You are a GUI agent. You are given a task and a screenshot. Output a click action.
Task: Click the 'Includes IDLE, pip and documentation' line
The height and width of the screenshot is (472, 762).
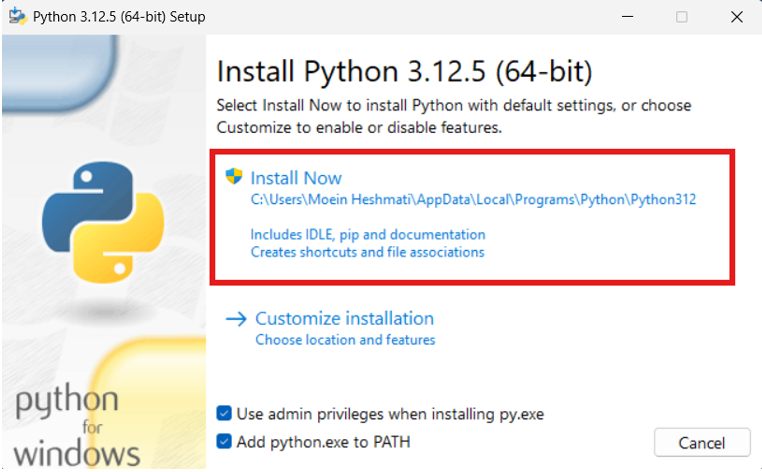tap(368, 235)
